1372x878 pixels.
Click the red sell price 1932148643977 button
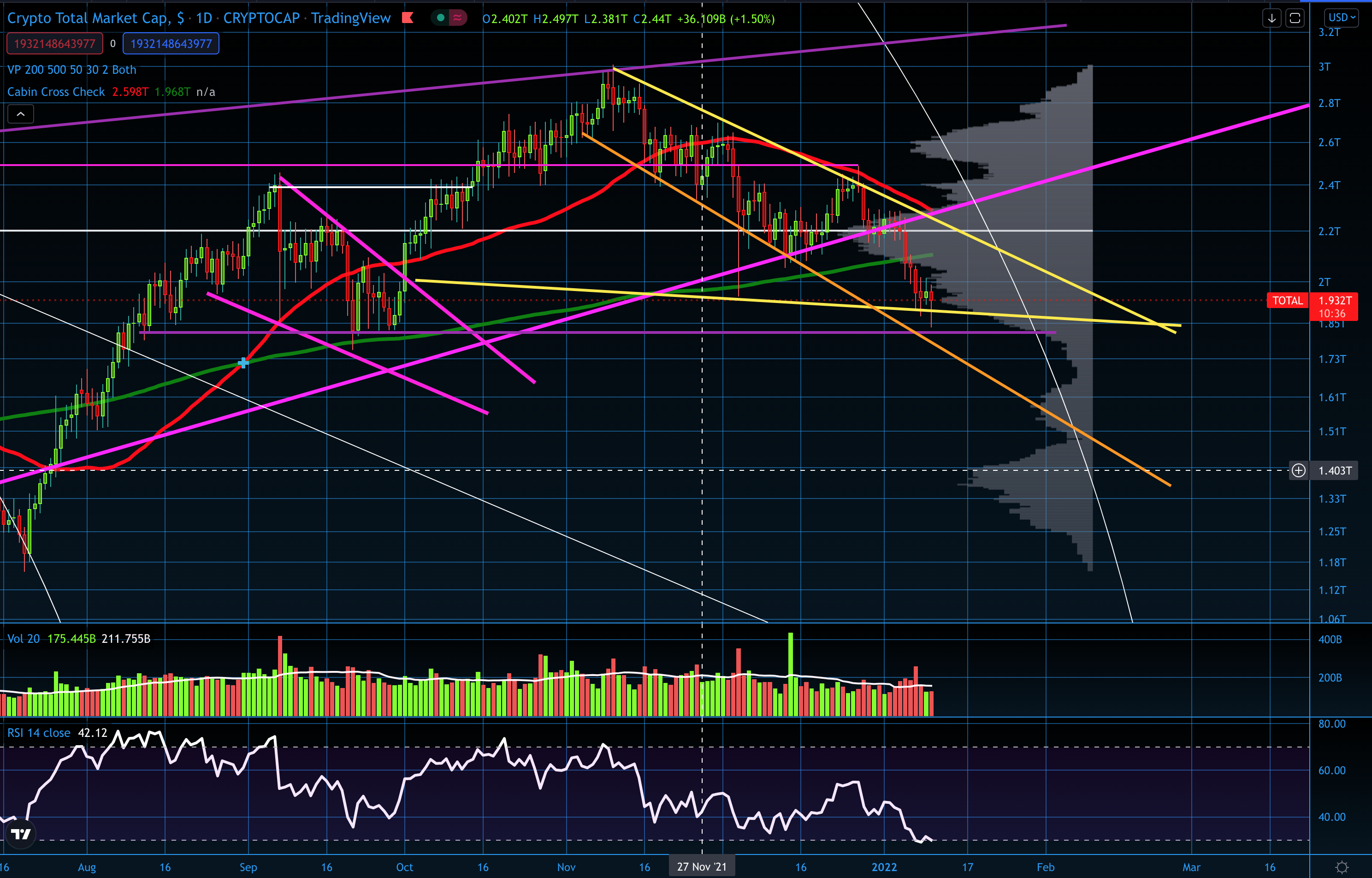55,44
